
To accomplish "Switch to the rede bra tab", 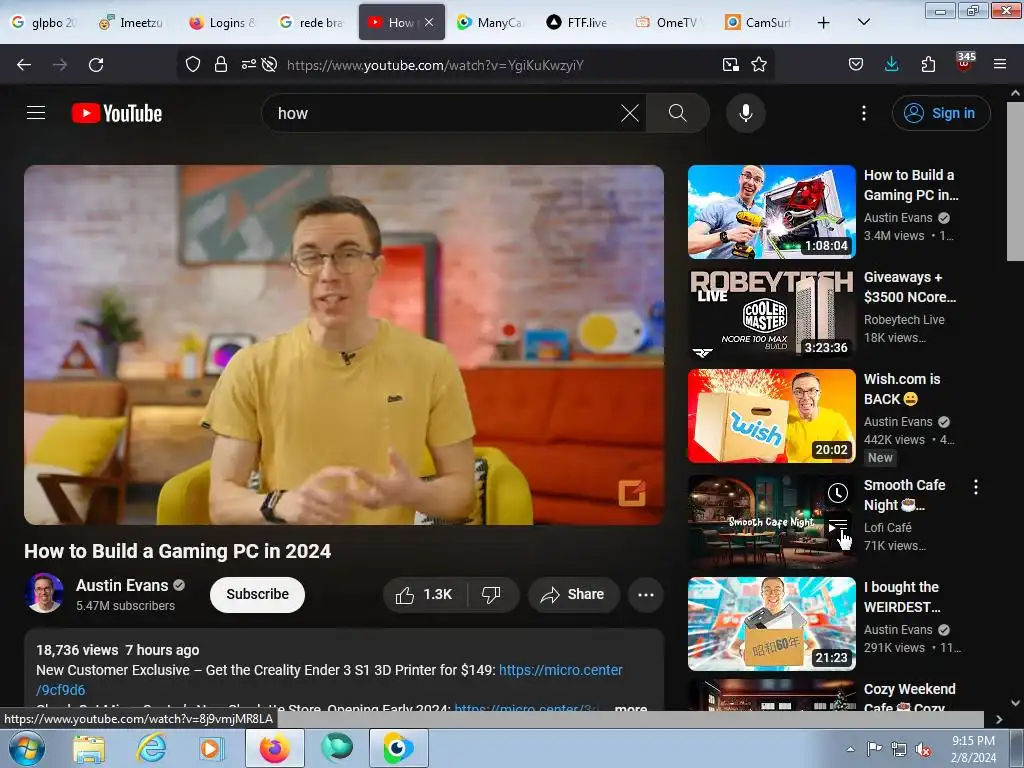I will [x=312, y=22].
